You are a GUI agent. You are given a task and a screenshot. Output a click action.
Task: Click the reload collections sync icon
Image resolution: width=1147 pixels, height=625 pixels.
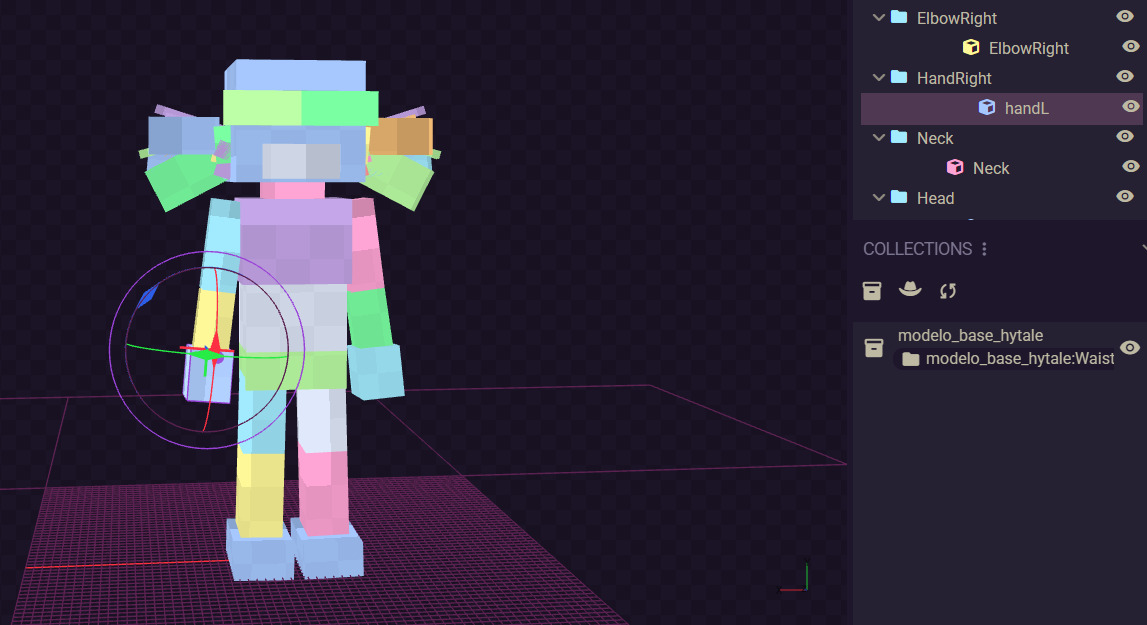pyautogui.click(x=948, y=290)
